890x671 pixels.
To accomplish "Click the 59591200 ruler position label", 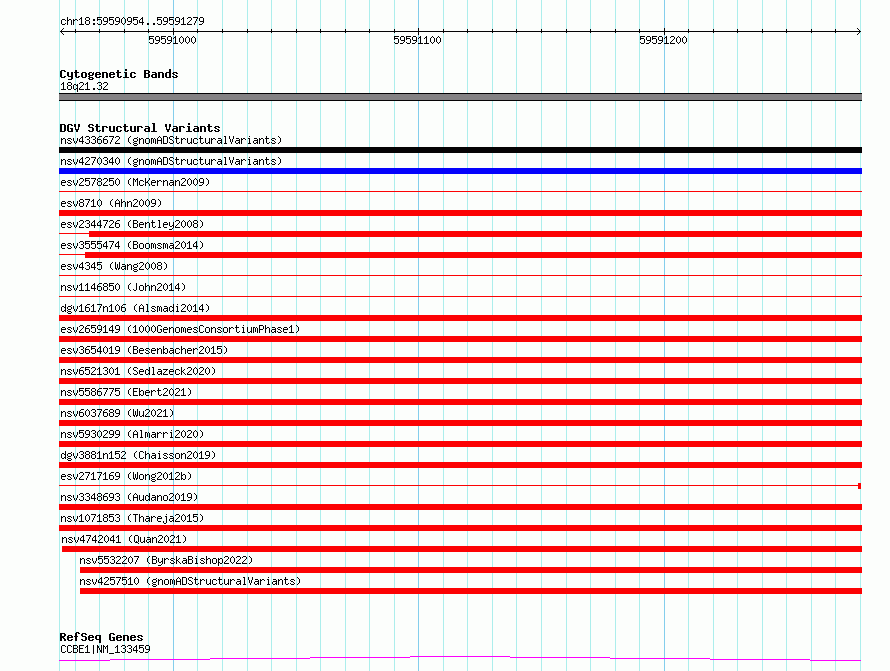I will (x=663, y=40).
